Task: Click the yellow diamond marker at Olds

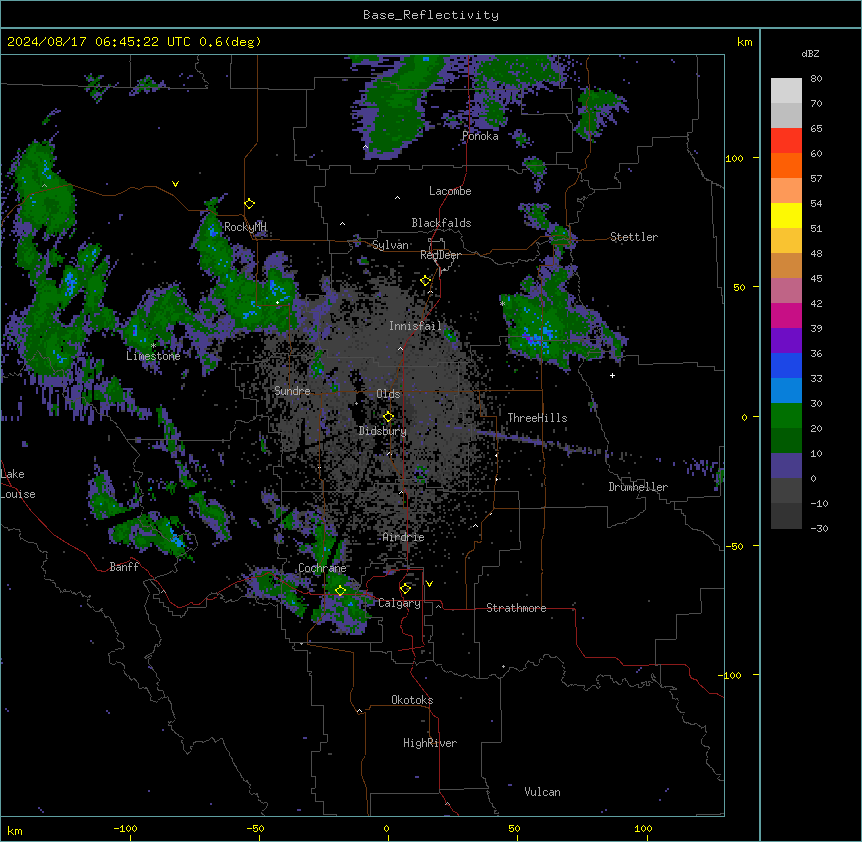Action: [x=389, y=416]
